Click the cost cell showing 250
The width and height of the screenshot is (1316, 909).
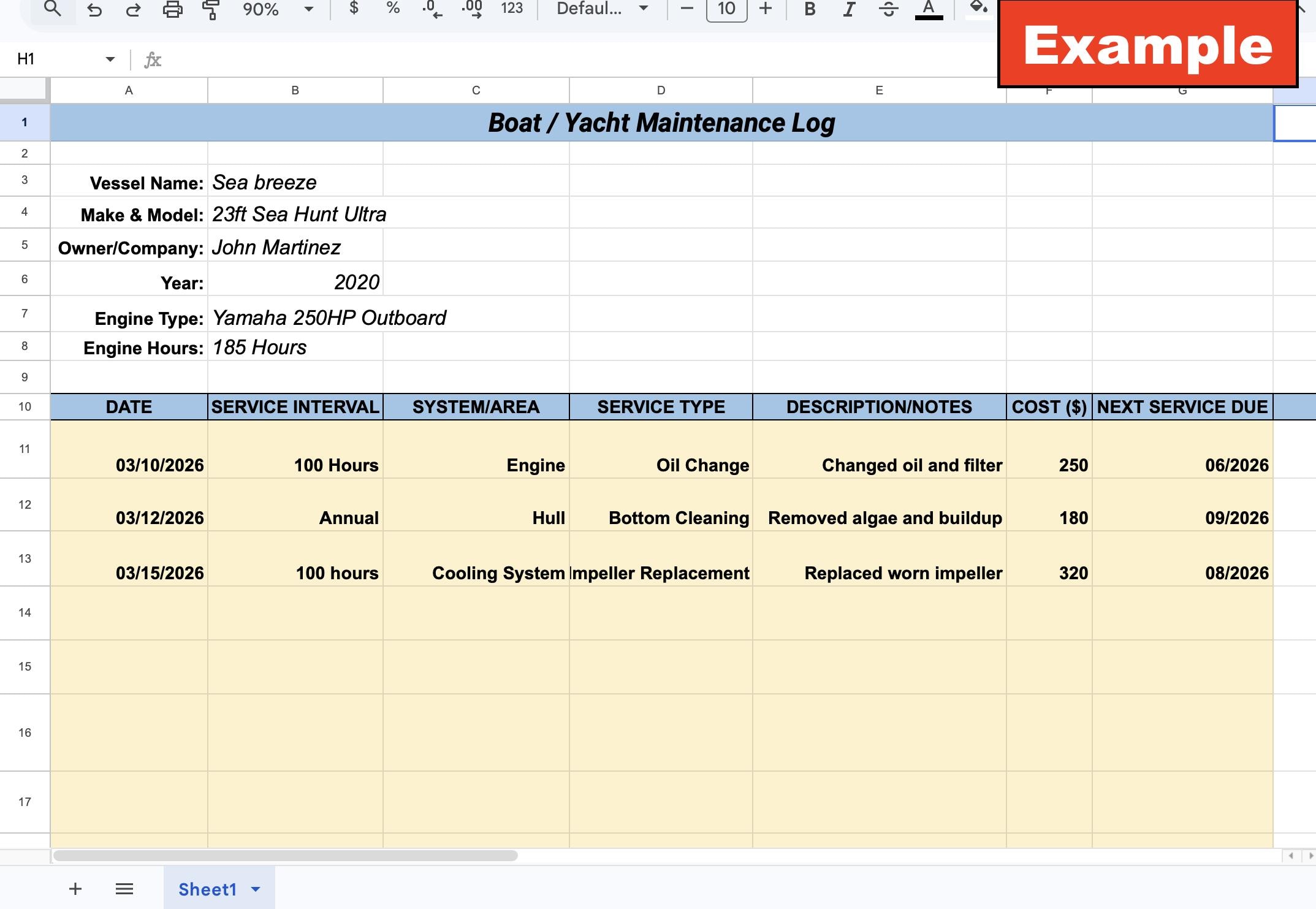(1049, 449)
